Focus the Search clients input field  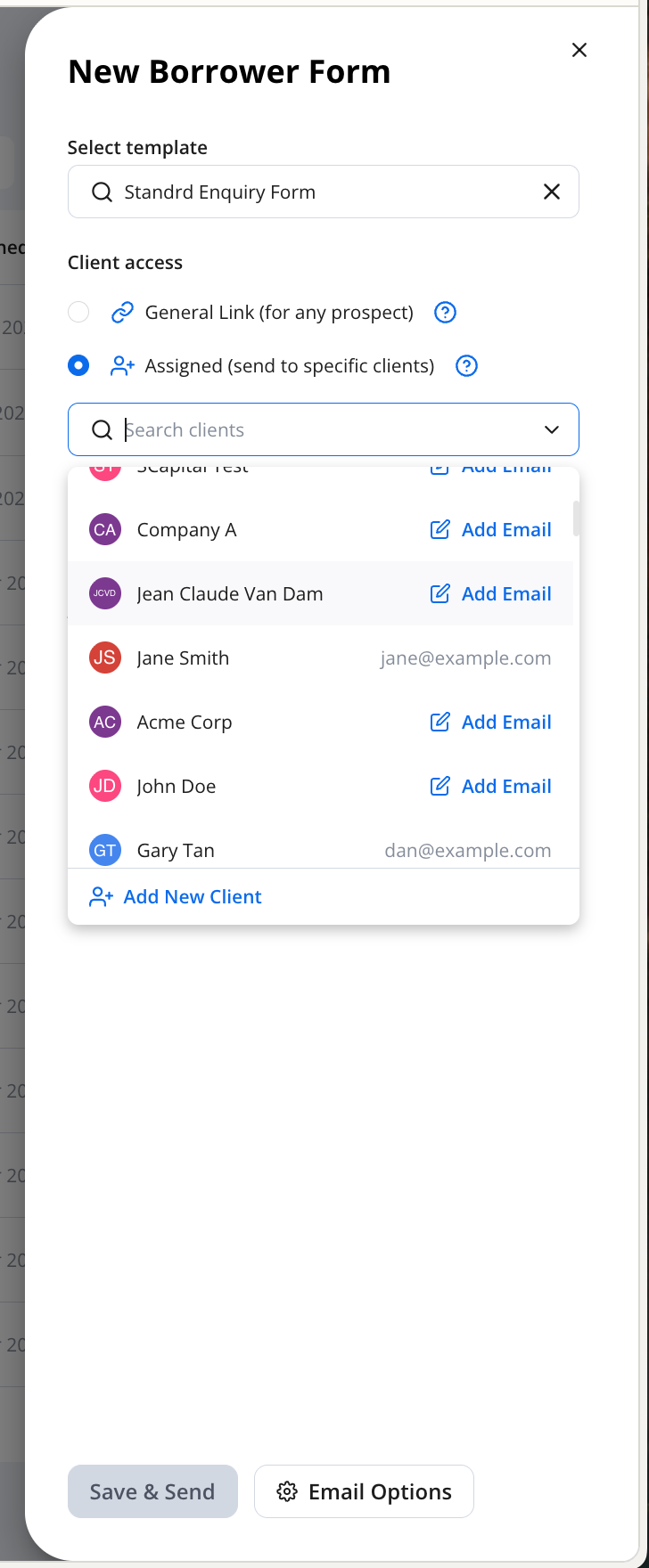[321, 430]
